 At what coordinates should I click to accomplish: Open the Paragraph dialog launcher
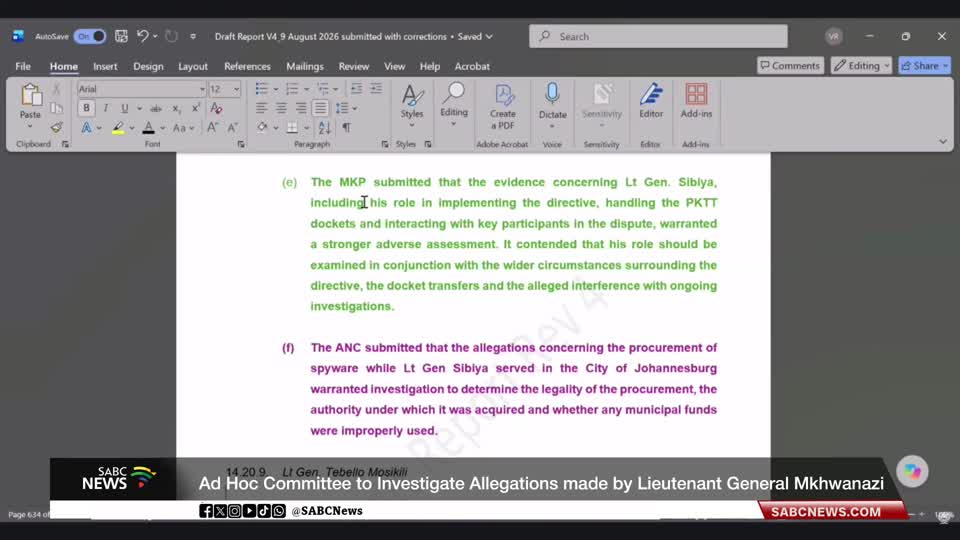384,144
